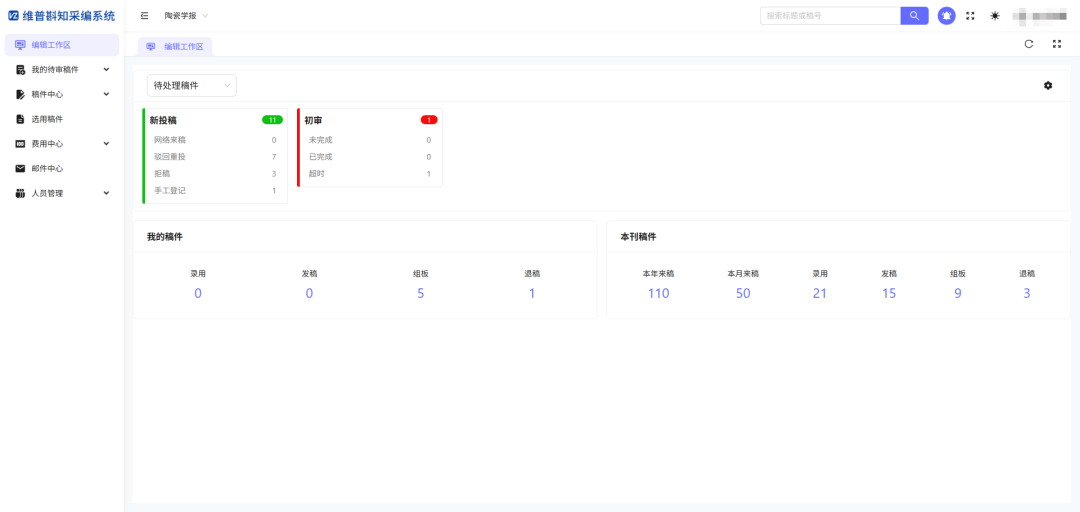
Task: Open the gear settings icon in panel
Action: pyautogui.click(x=1048, y=85)
